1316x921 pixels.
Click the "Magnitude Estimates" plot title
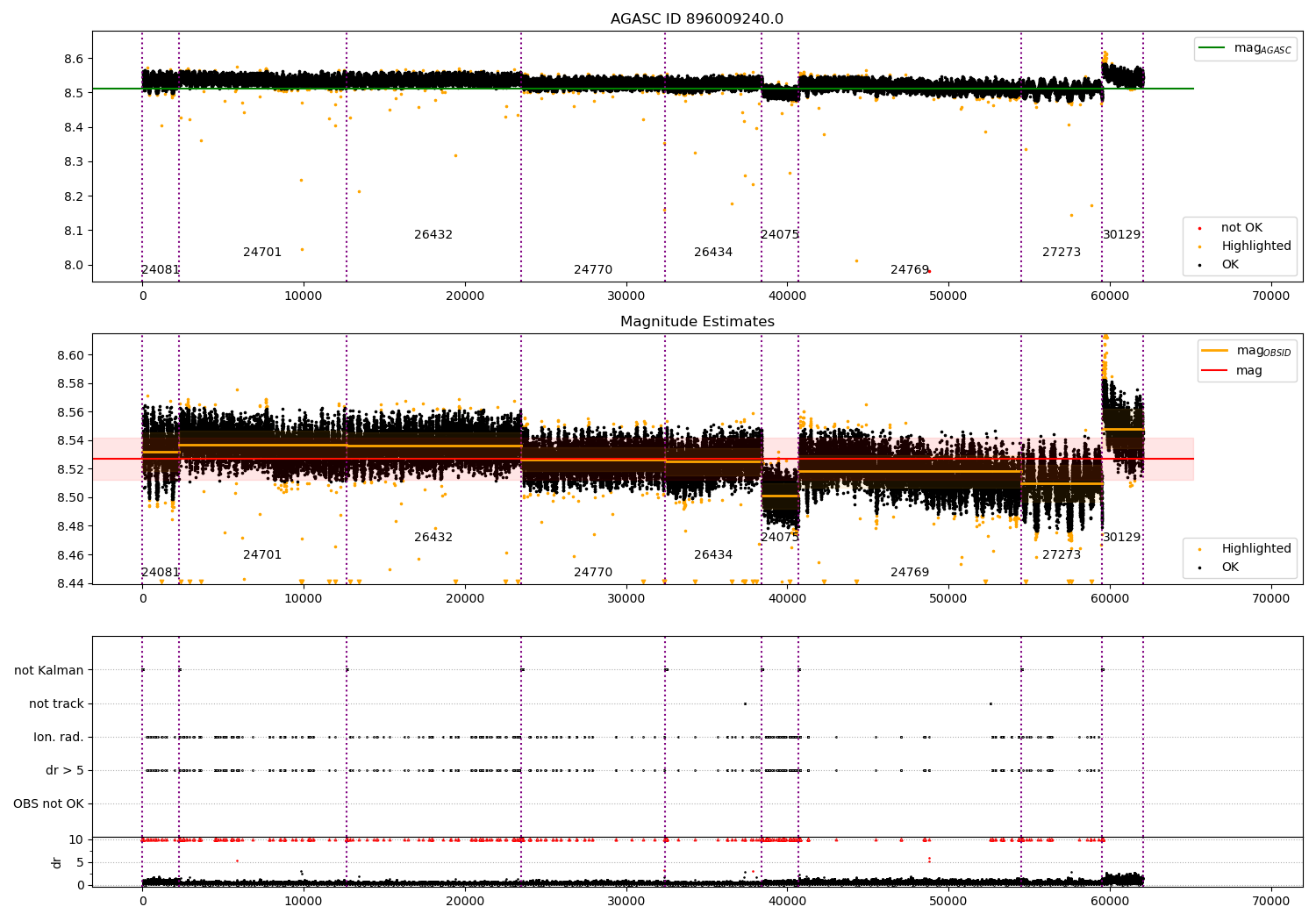point(697,322)
